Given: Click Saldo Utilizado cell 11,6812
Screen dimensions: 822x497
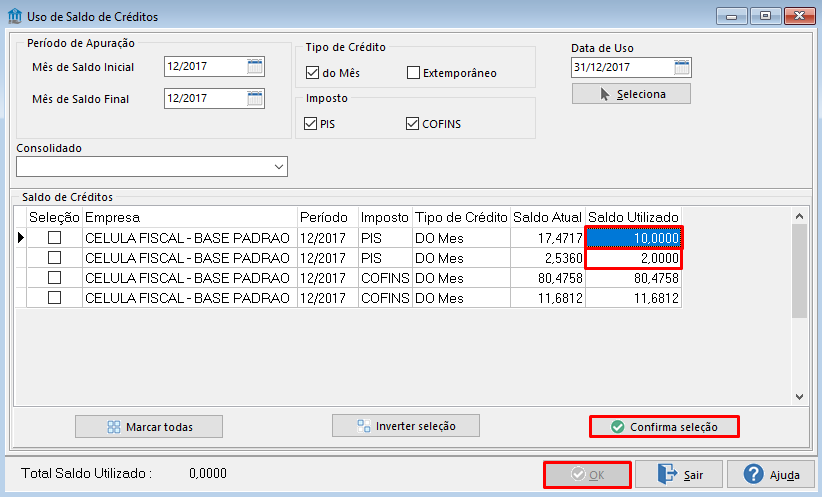Looking at the screenshot, I should (634, 298).
